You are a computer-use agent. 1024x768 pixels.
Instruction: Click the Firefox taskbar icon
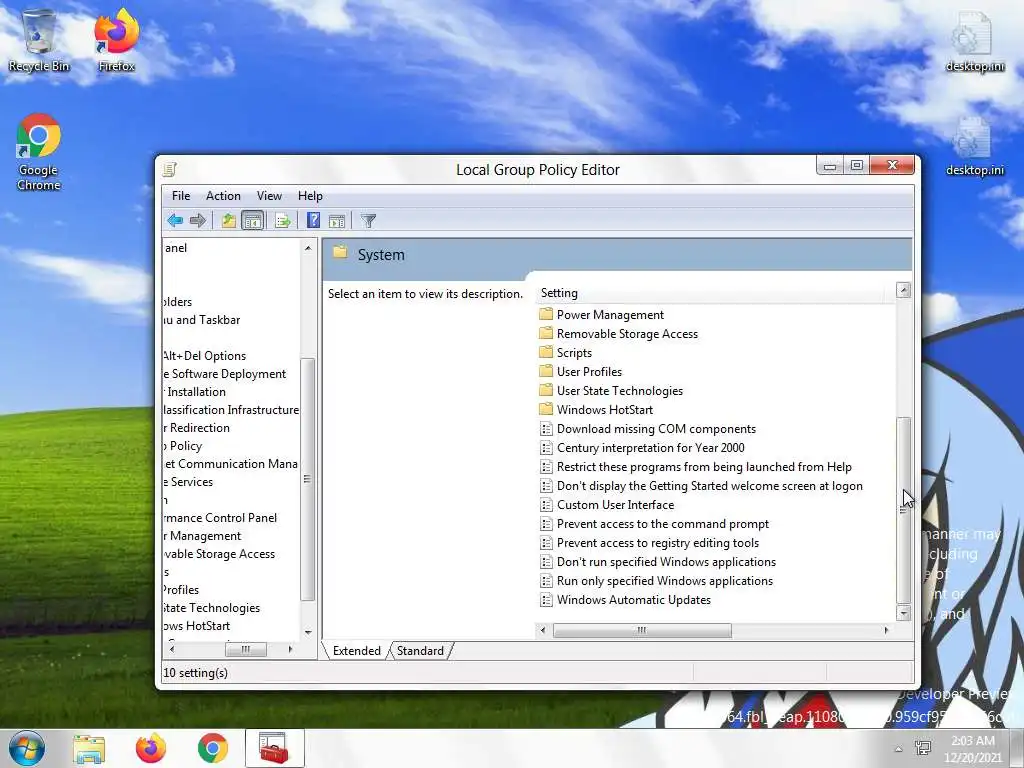point(151,748)
